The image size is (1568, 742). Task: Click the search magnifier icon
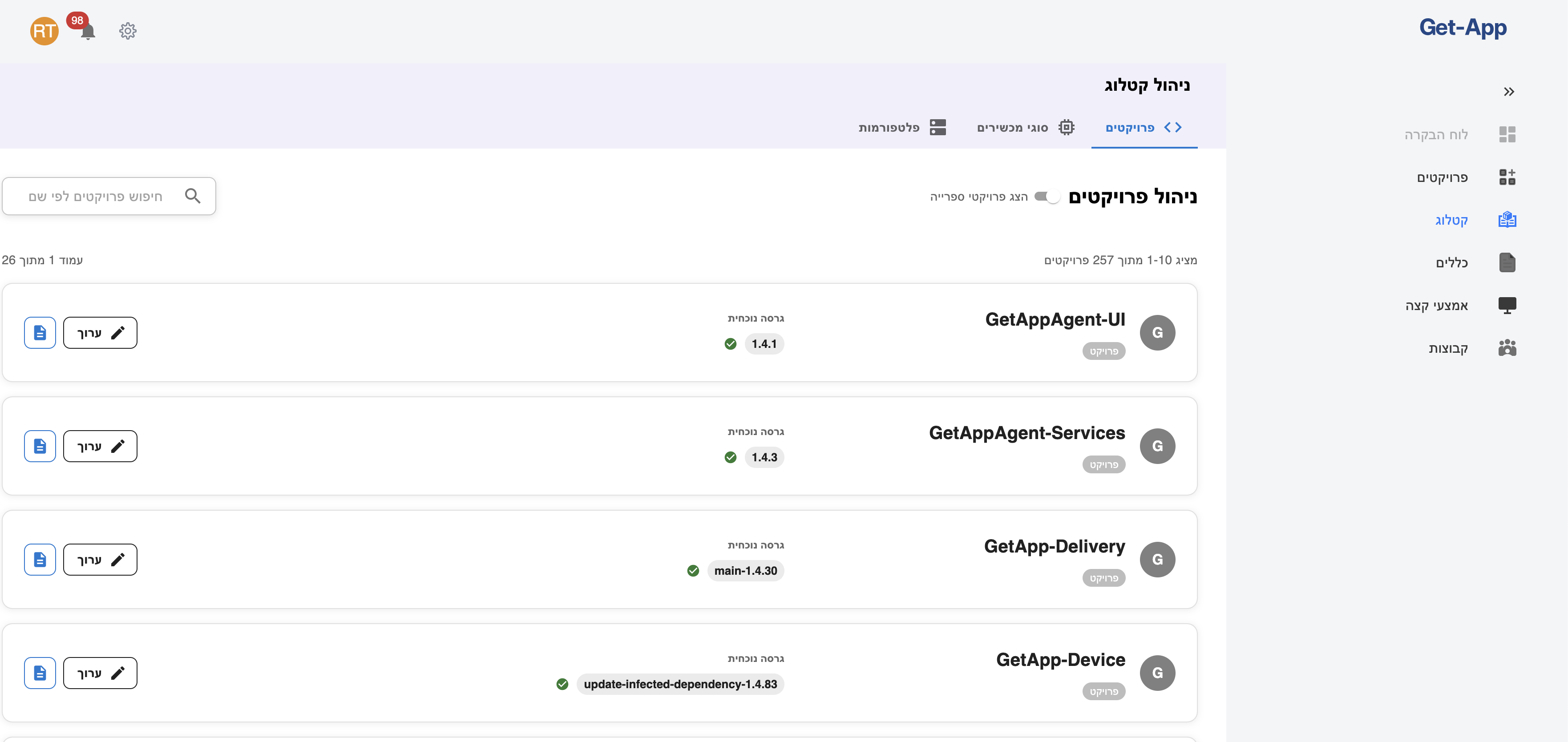click(x=192, y=196)
